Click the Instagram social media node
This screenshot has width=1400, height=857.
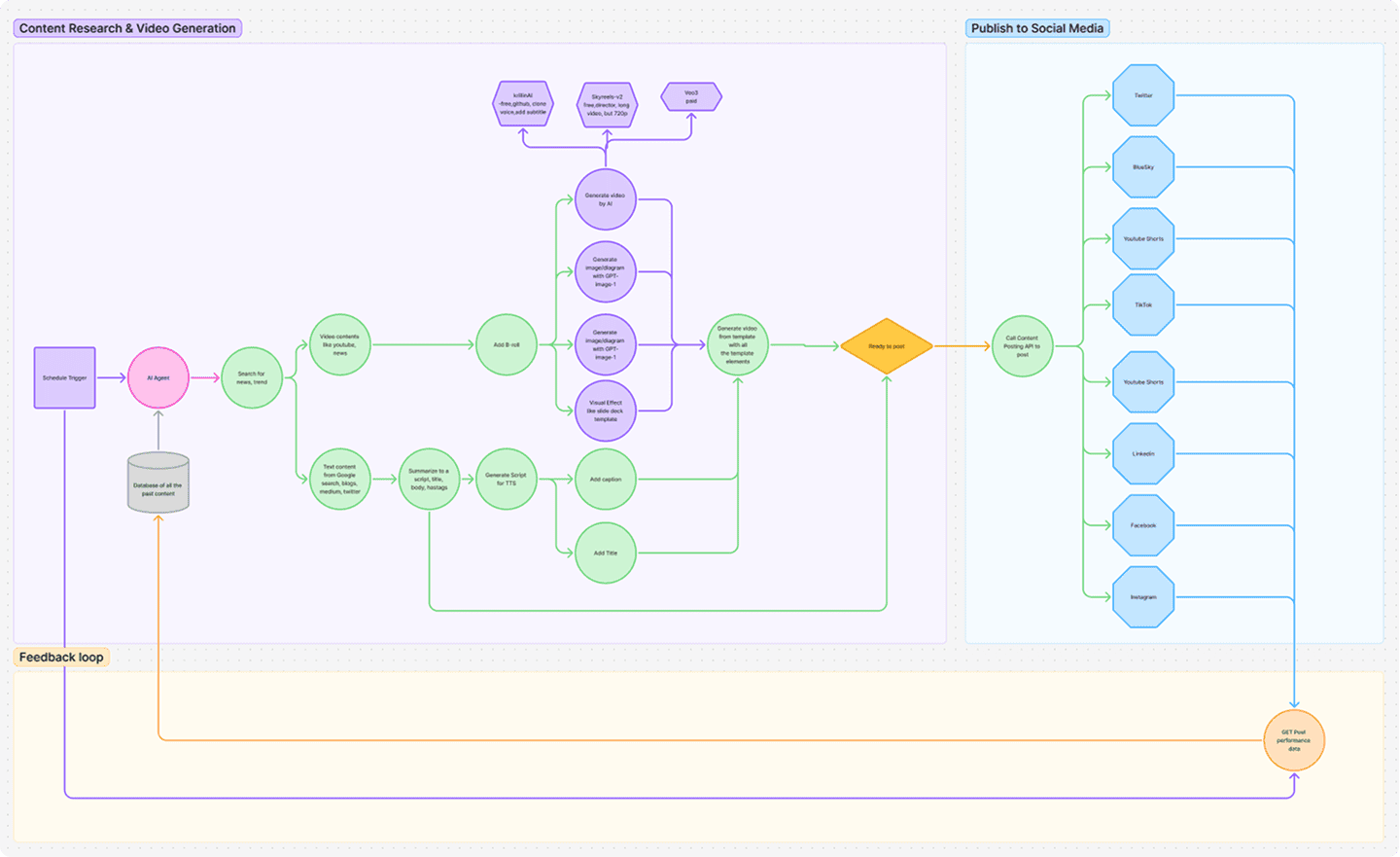[1143, 596]
